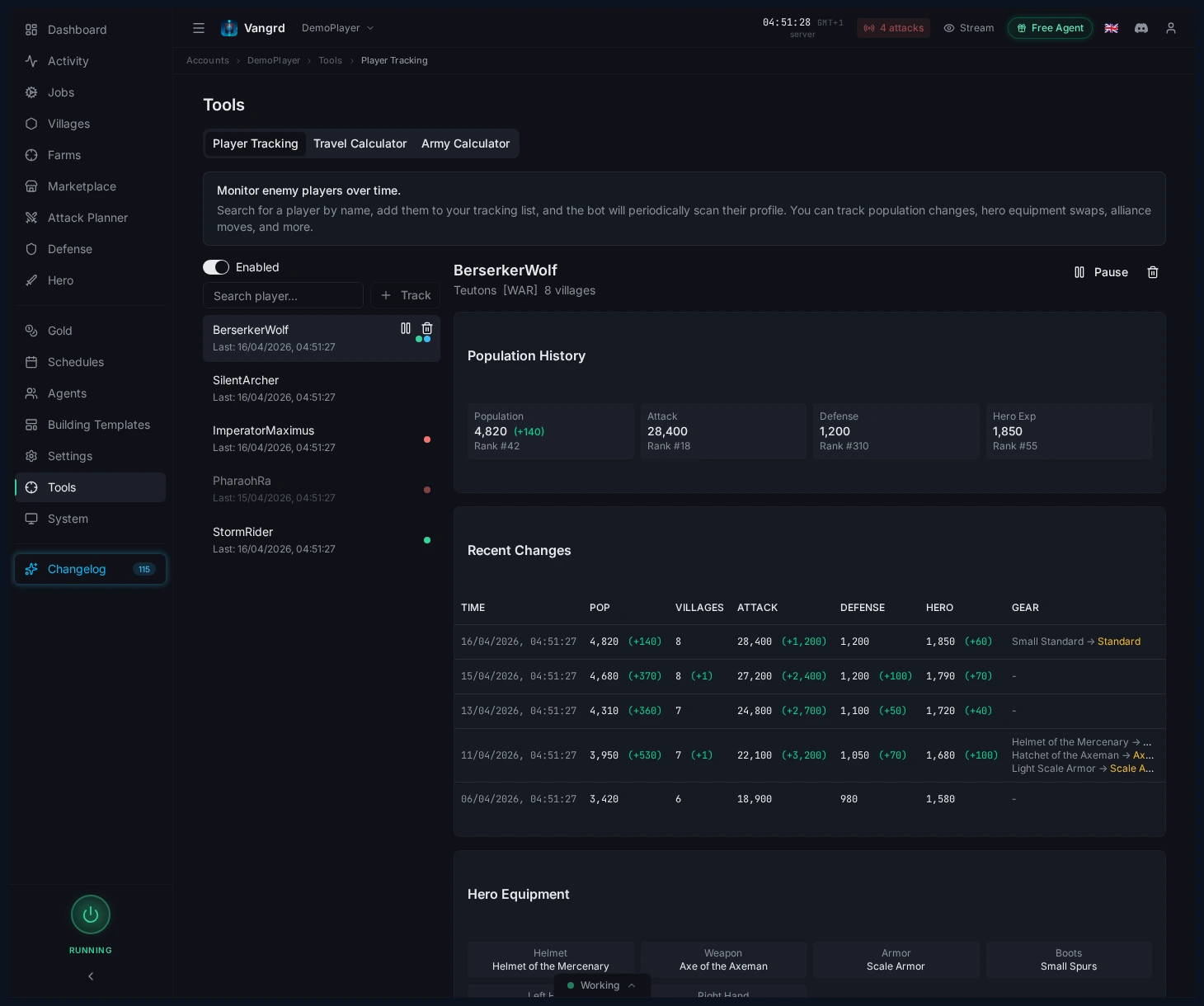Open the Hero section from the sidebar

(60, 280)
